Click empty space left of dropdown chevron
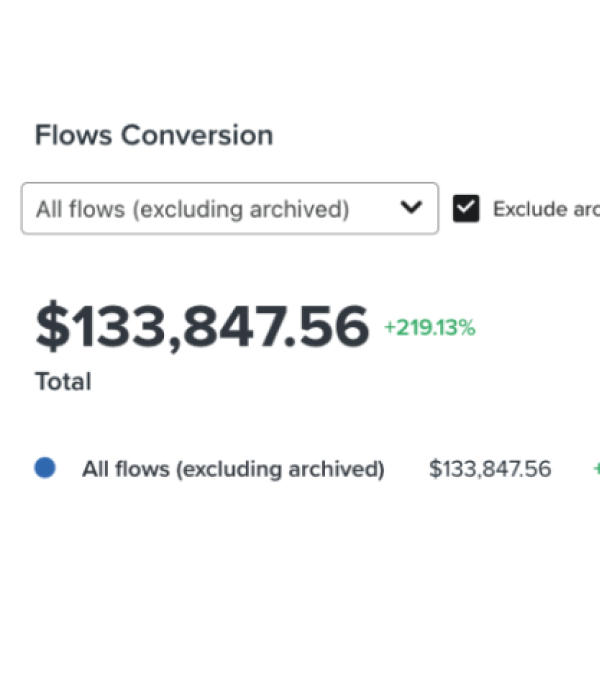 375,208
